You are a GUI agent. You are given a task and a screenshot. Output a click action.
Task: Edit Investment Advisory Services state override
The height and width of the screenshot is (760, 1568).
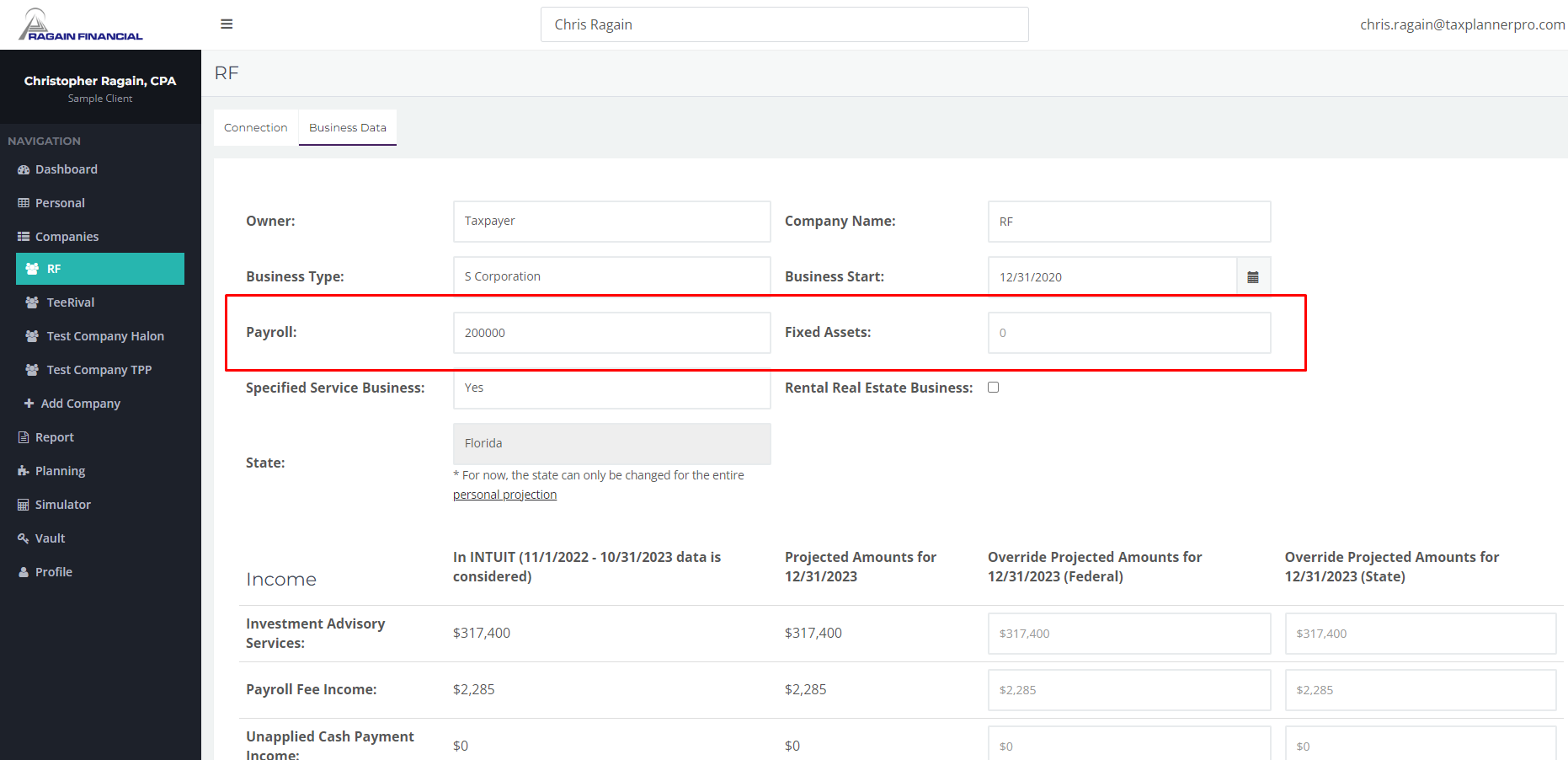tap(1421, 634)
